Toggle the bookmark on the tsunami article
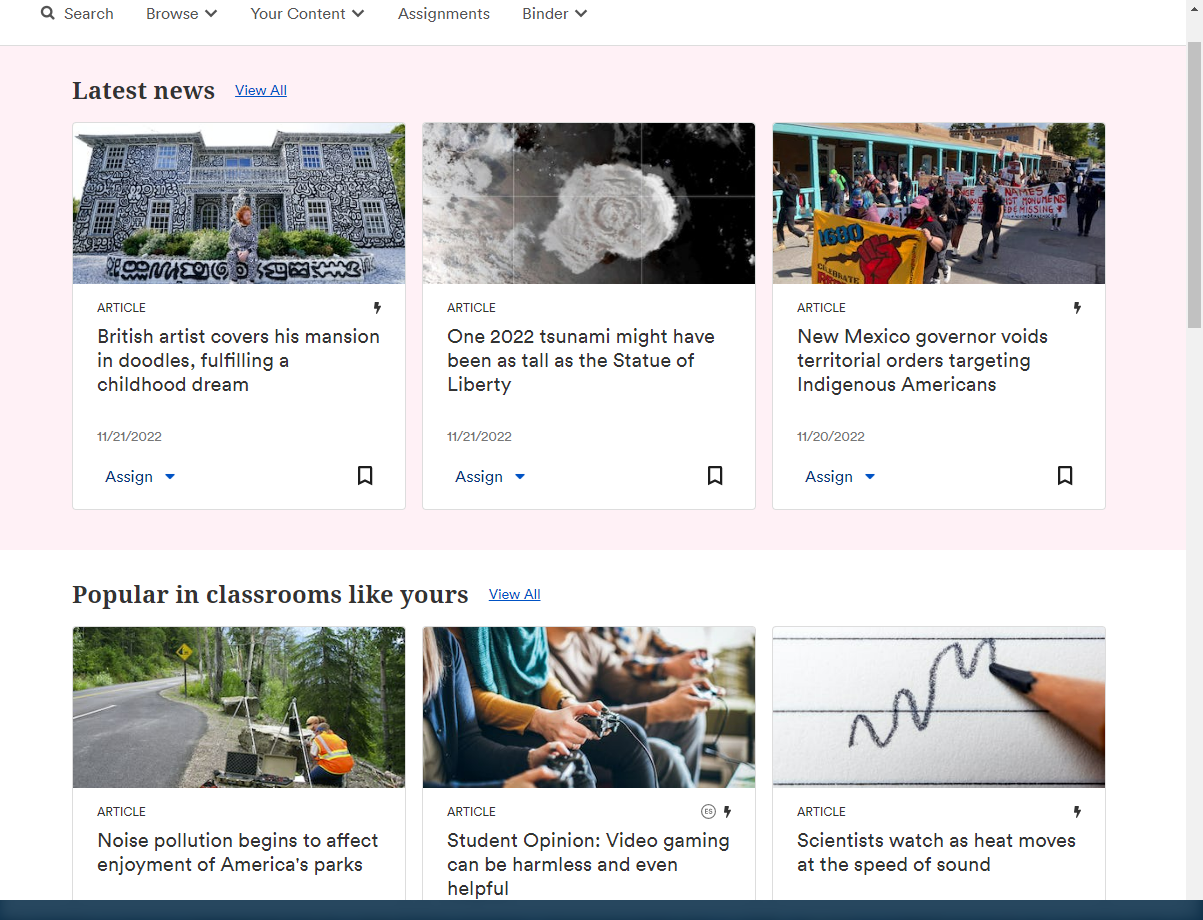 714,476
